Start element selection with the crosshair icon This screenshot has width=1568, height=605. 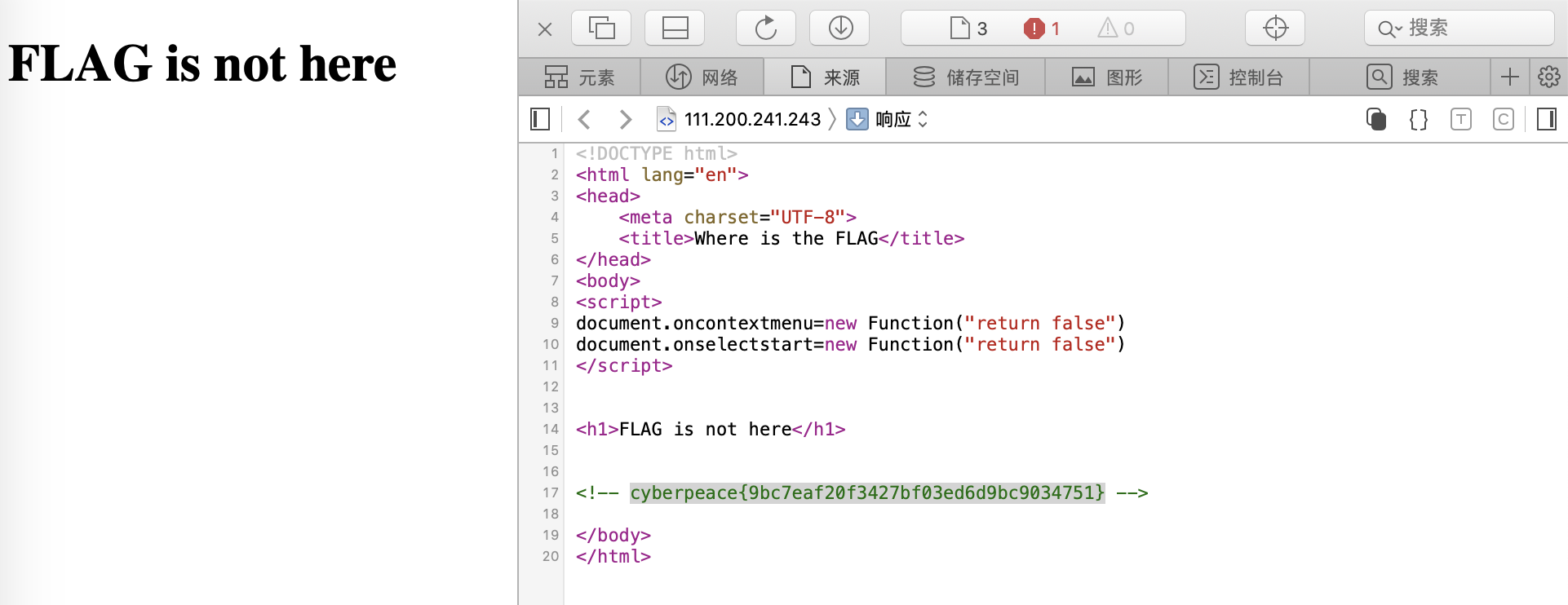pos(1275,29)
